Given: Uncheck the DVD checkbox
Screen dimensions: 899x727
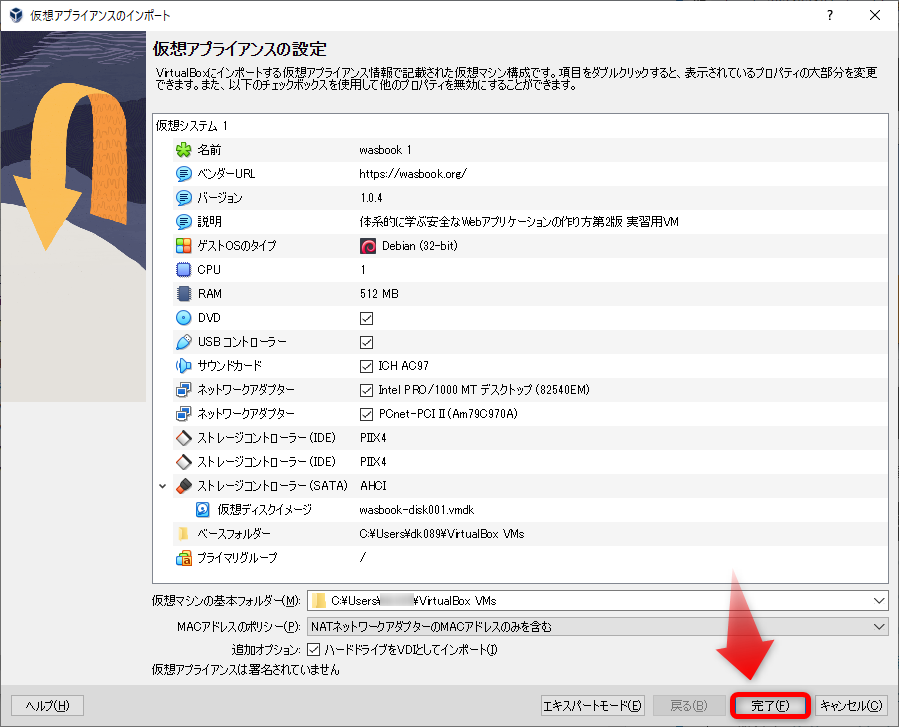Looking at the screenshot, I should point(366,318).
